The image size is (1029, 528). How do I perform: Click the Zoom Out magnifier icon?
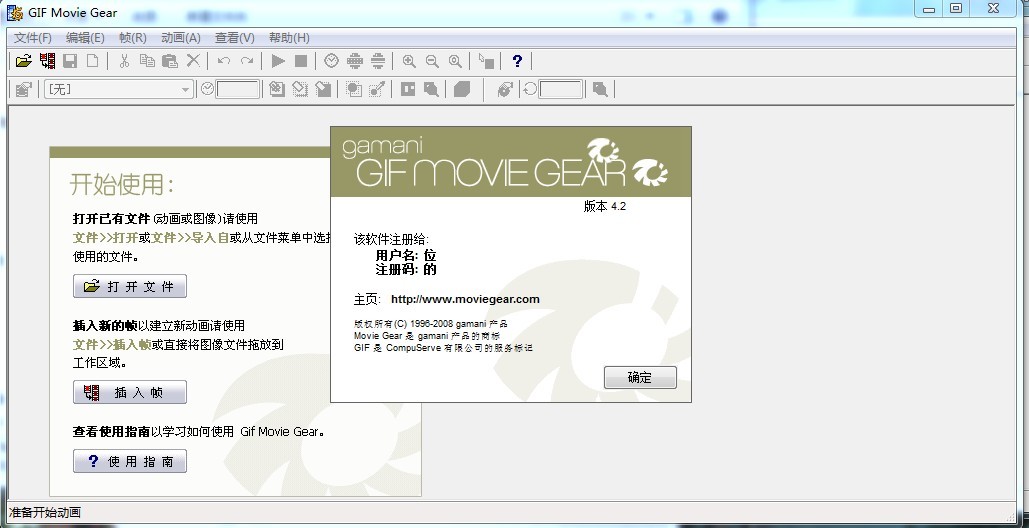pyautogui.click(x=432, y=61)
